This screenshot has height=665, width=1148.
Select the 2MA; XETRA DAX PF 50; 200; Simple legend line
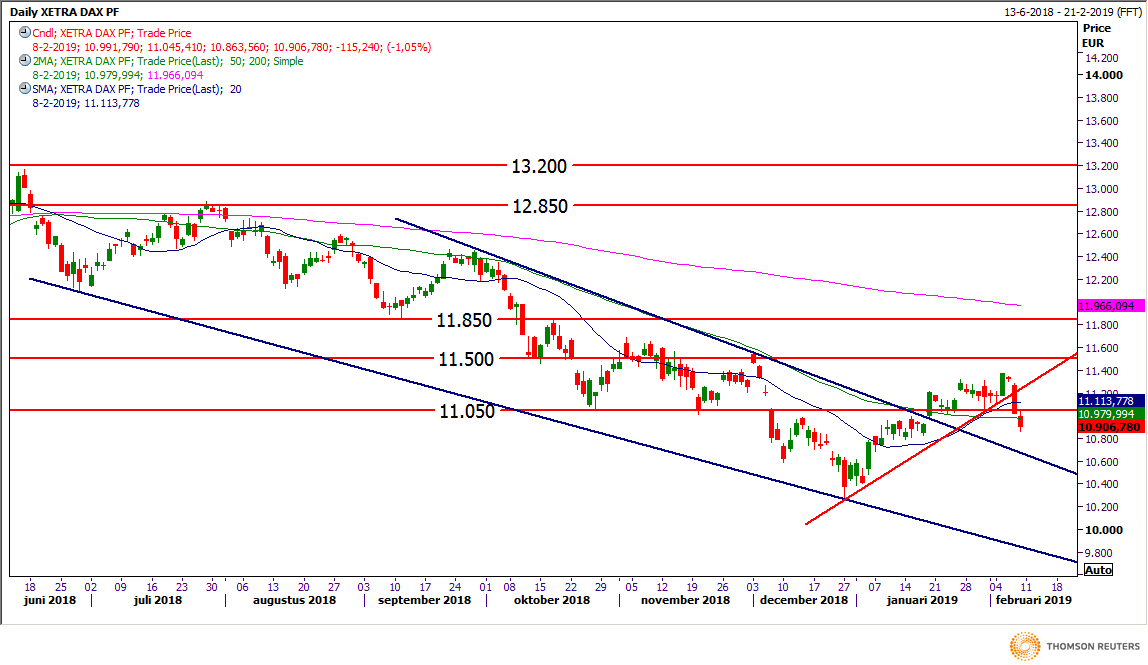coord(168,62)
